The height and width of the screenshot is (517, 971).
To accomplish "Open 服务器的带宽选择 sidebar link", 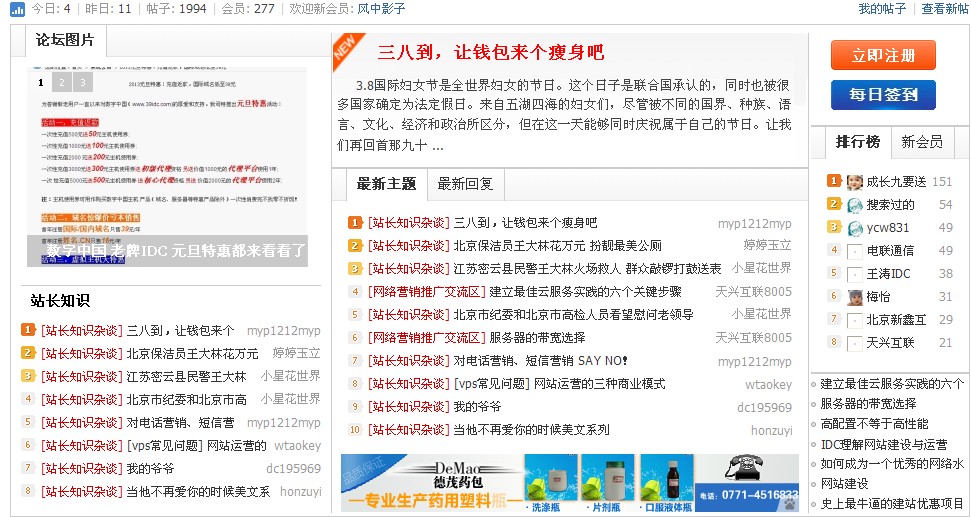I will tap(868, 404).
